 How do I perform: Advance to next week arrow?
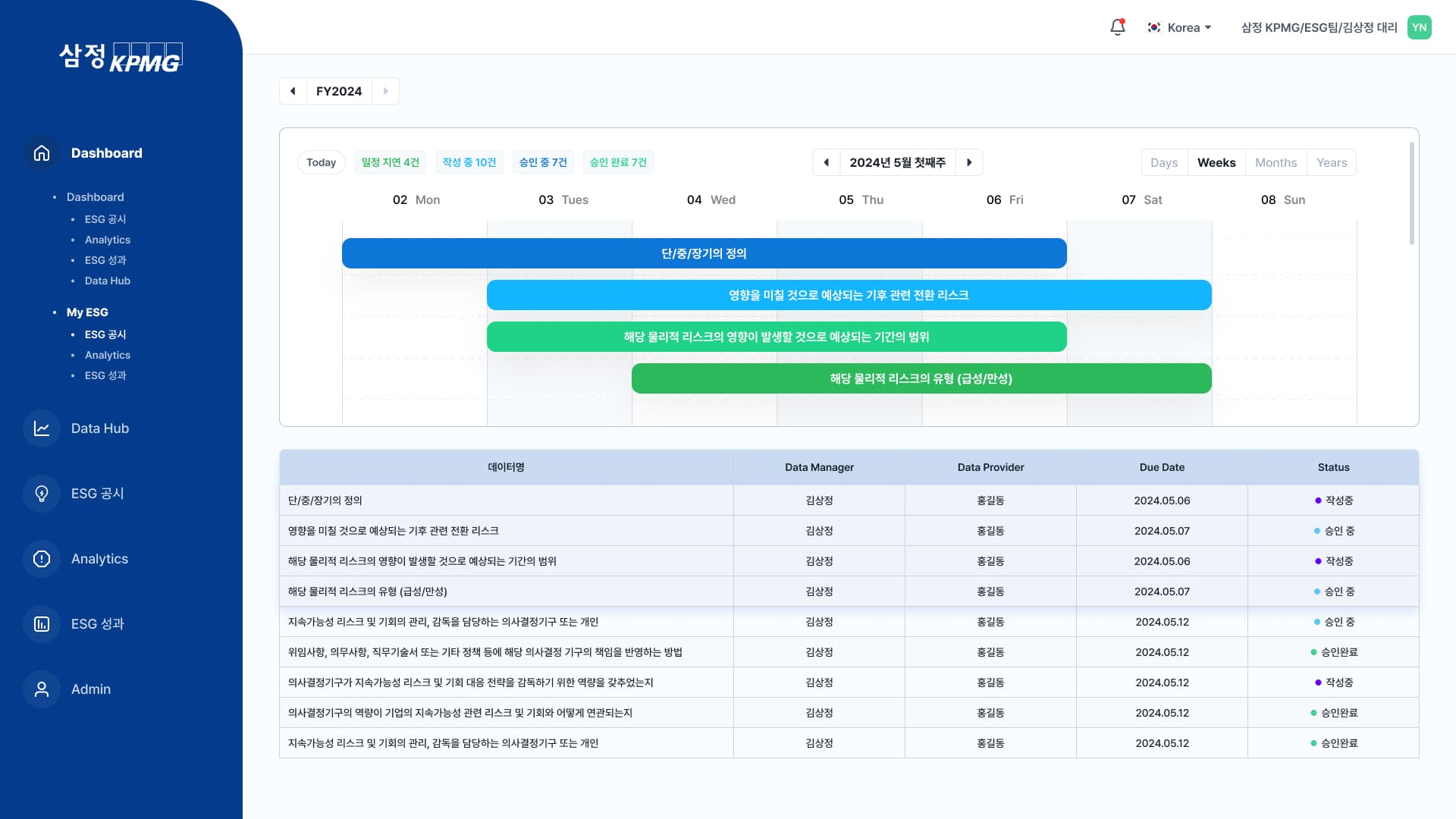[x=969, y=162]
